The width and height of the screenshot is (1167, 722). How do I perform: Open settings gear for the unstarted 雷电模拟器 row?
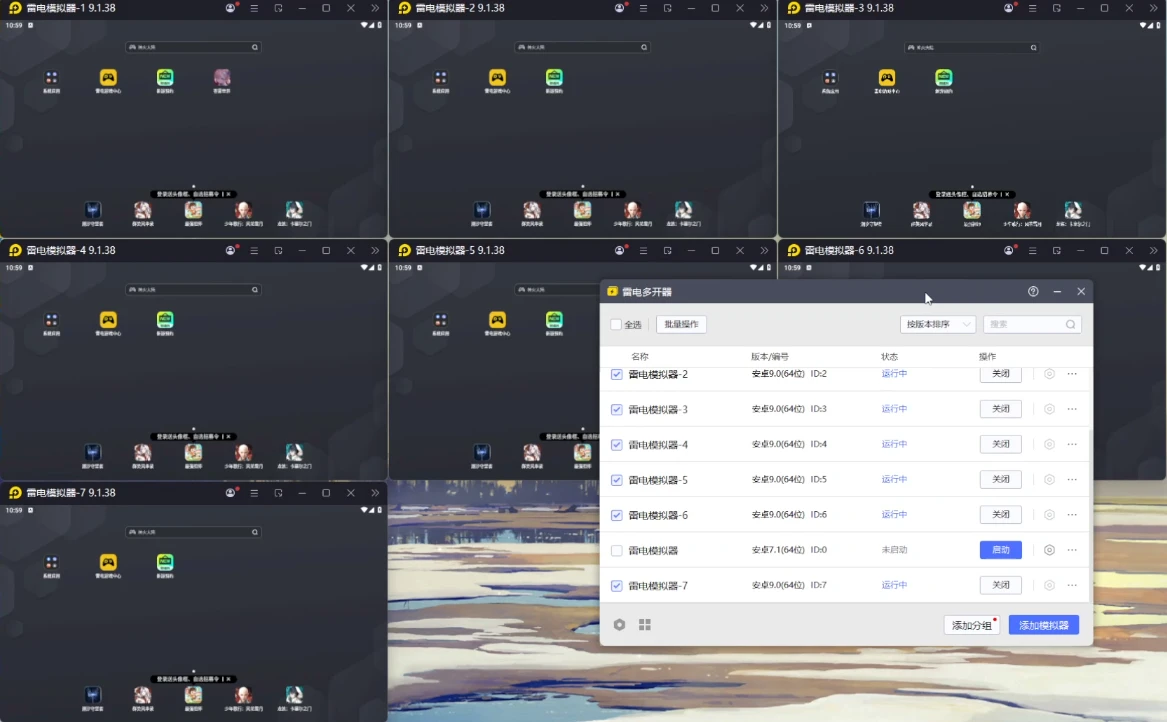pos(1049,550)
